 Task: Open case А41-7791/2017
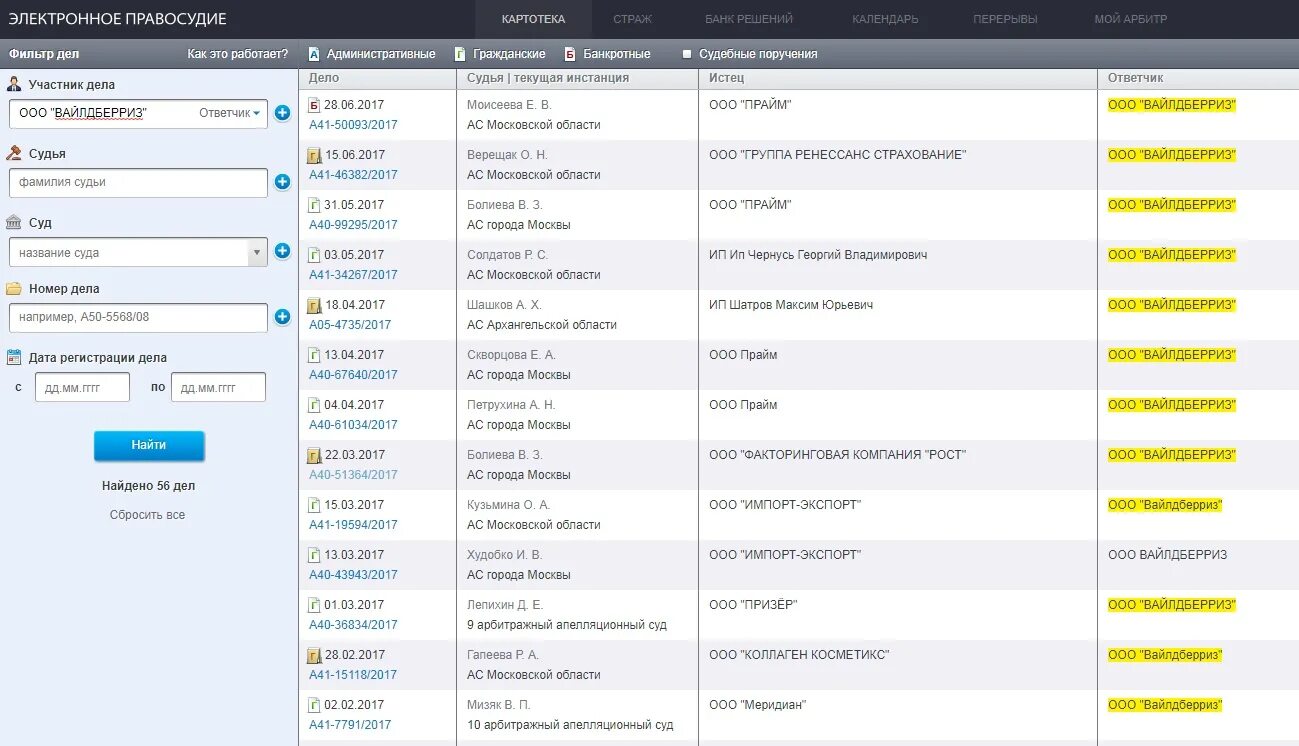[350, 725]
